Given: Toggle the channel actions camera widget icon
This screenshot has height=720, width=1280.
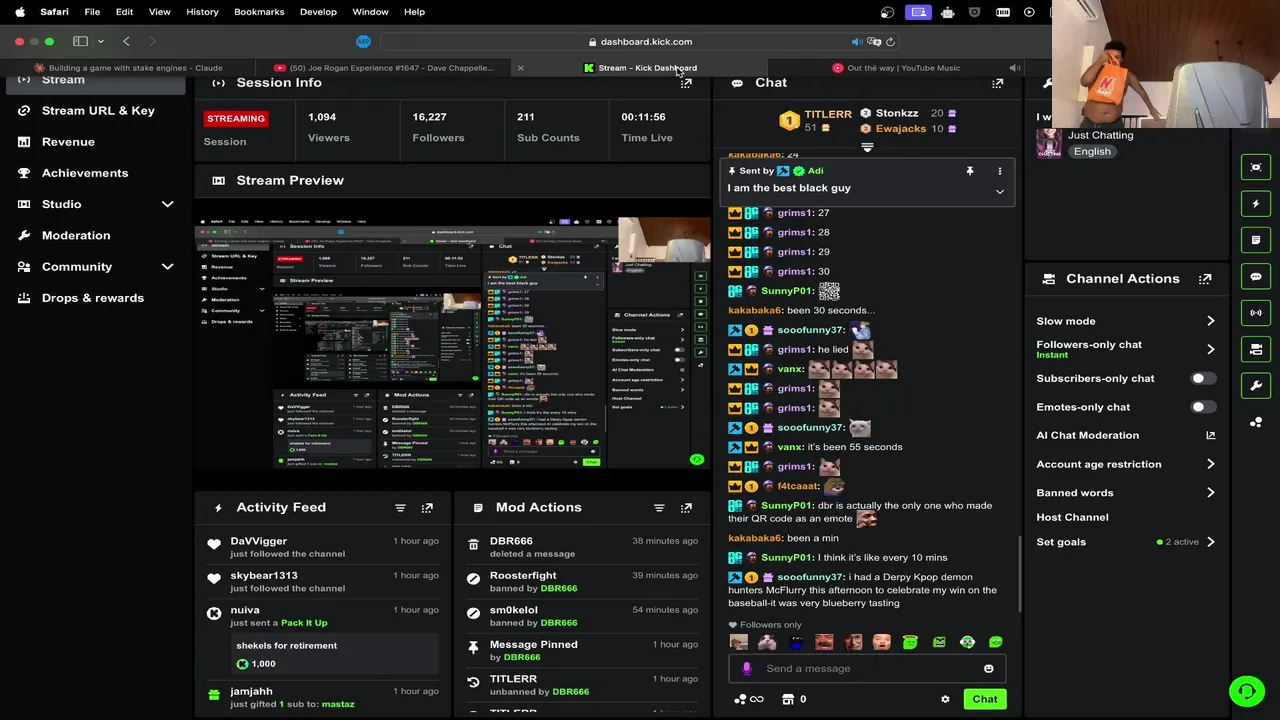Looking at the screenshot, I should tap(1256, 349).
